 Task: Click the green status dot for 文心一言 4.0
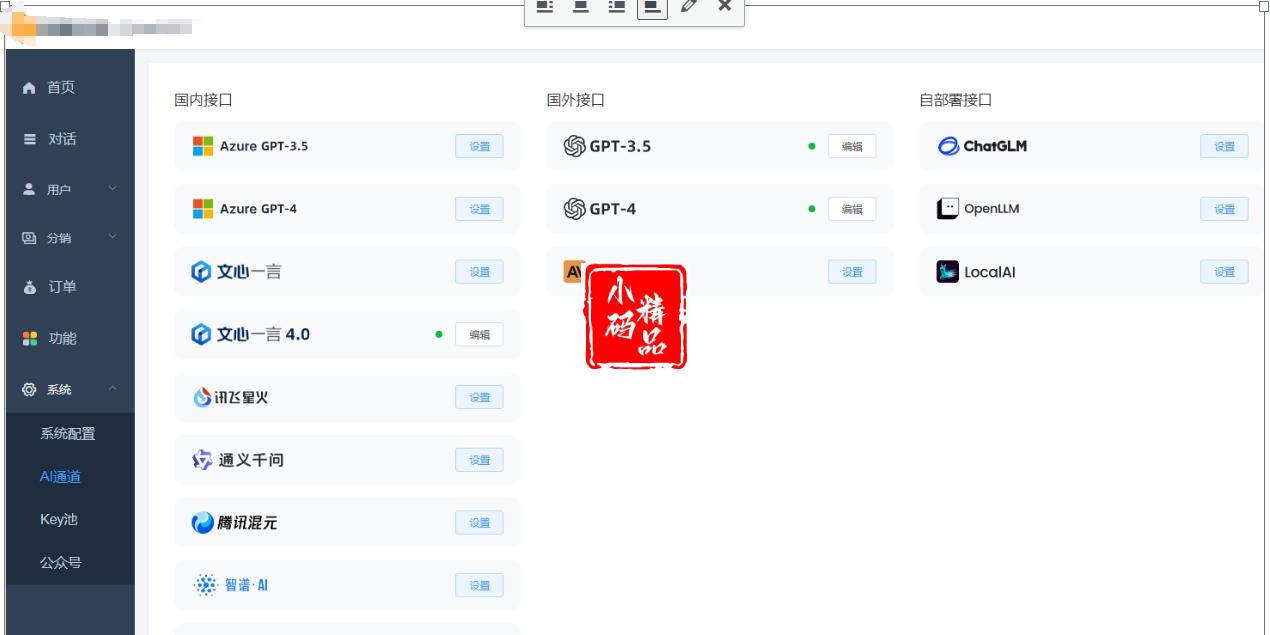coord(439,335)
